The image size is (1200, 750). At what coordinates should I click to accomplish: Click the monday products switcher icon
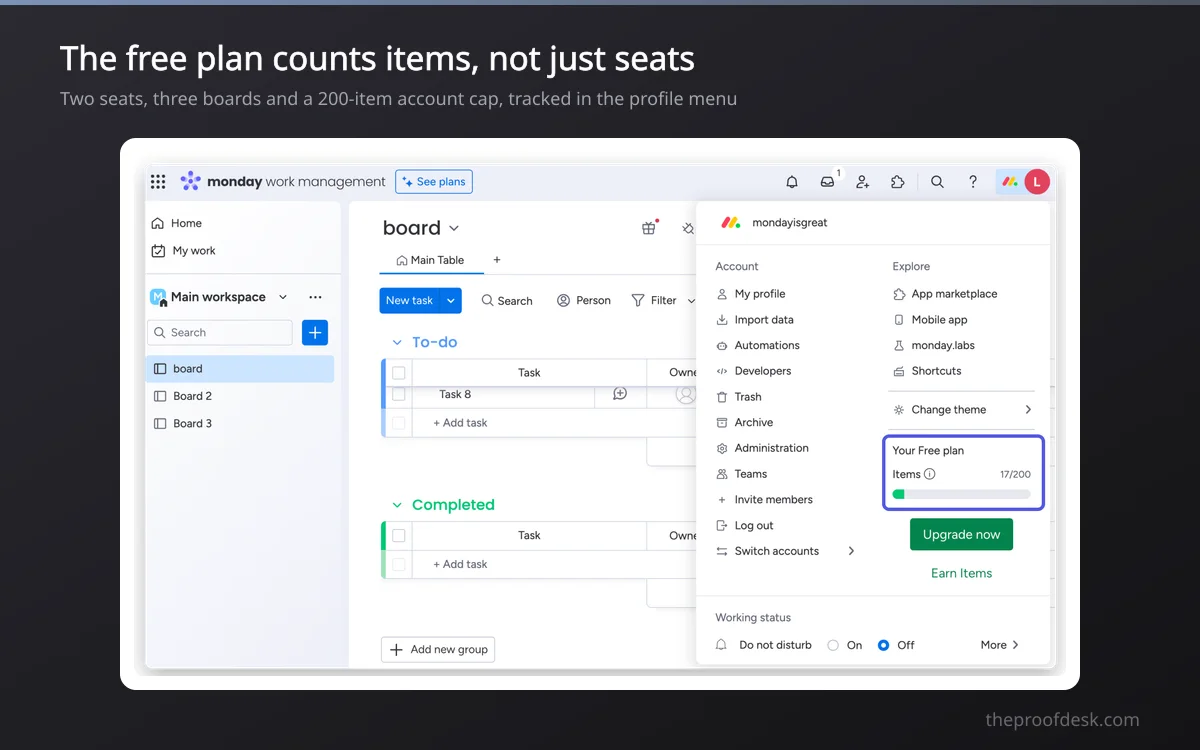tap(1010, 182)
